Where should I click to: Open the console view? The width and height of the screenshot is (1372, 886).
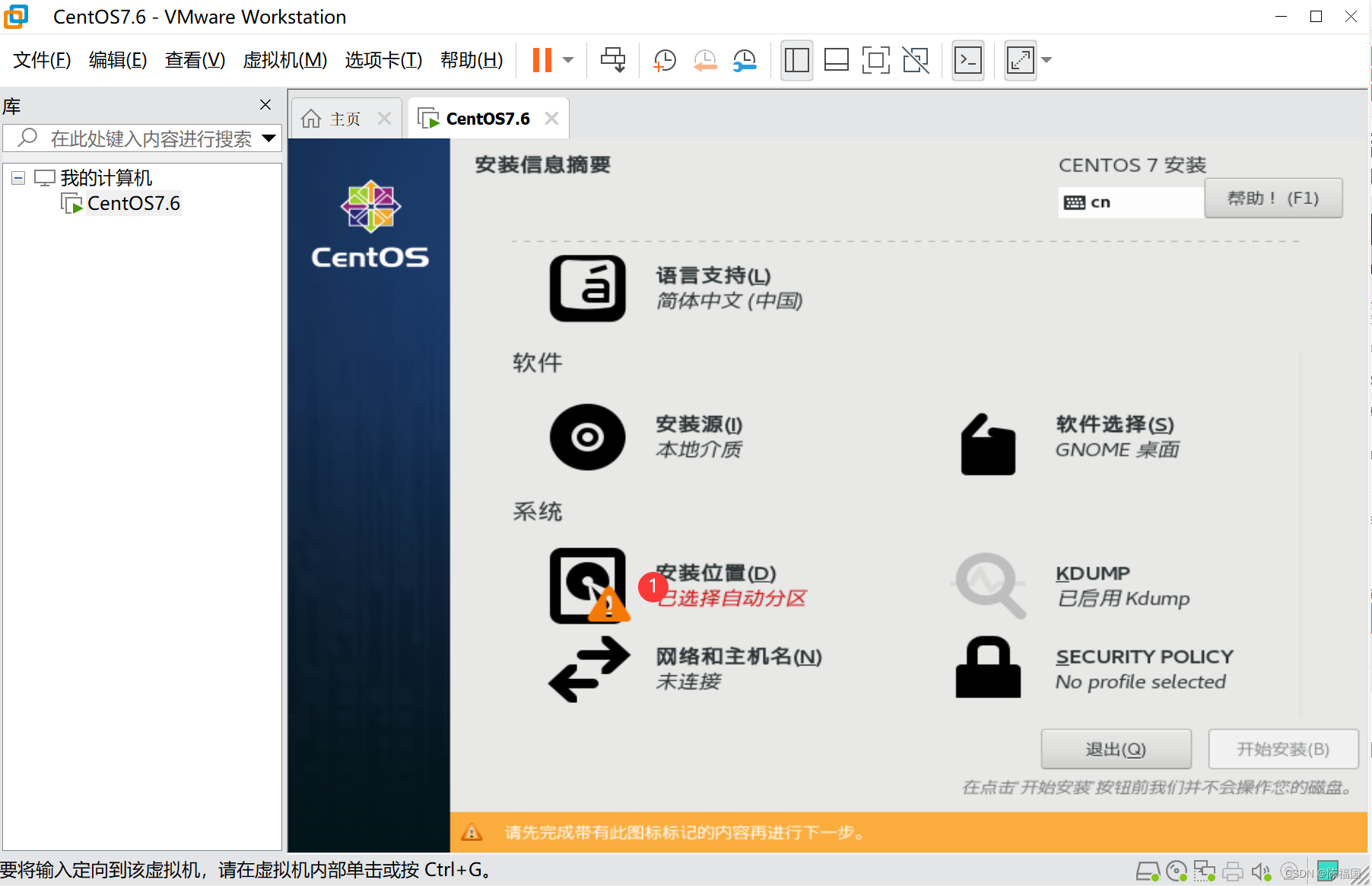click(968, 60)
